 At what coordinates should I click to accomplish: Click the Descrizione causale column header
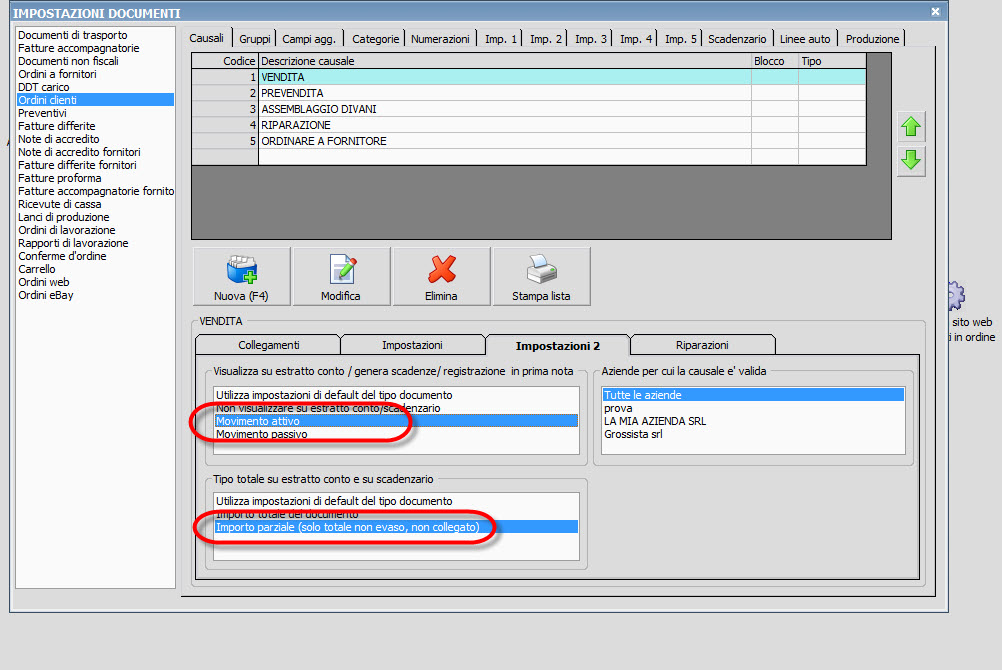(505, 61)
